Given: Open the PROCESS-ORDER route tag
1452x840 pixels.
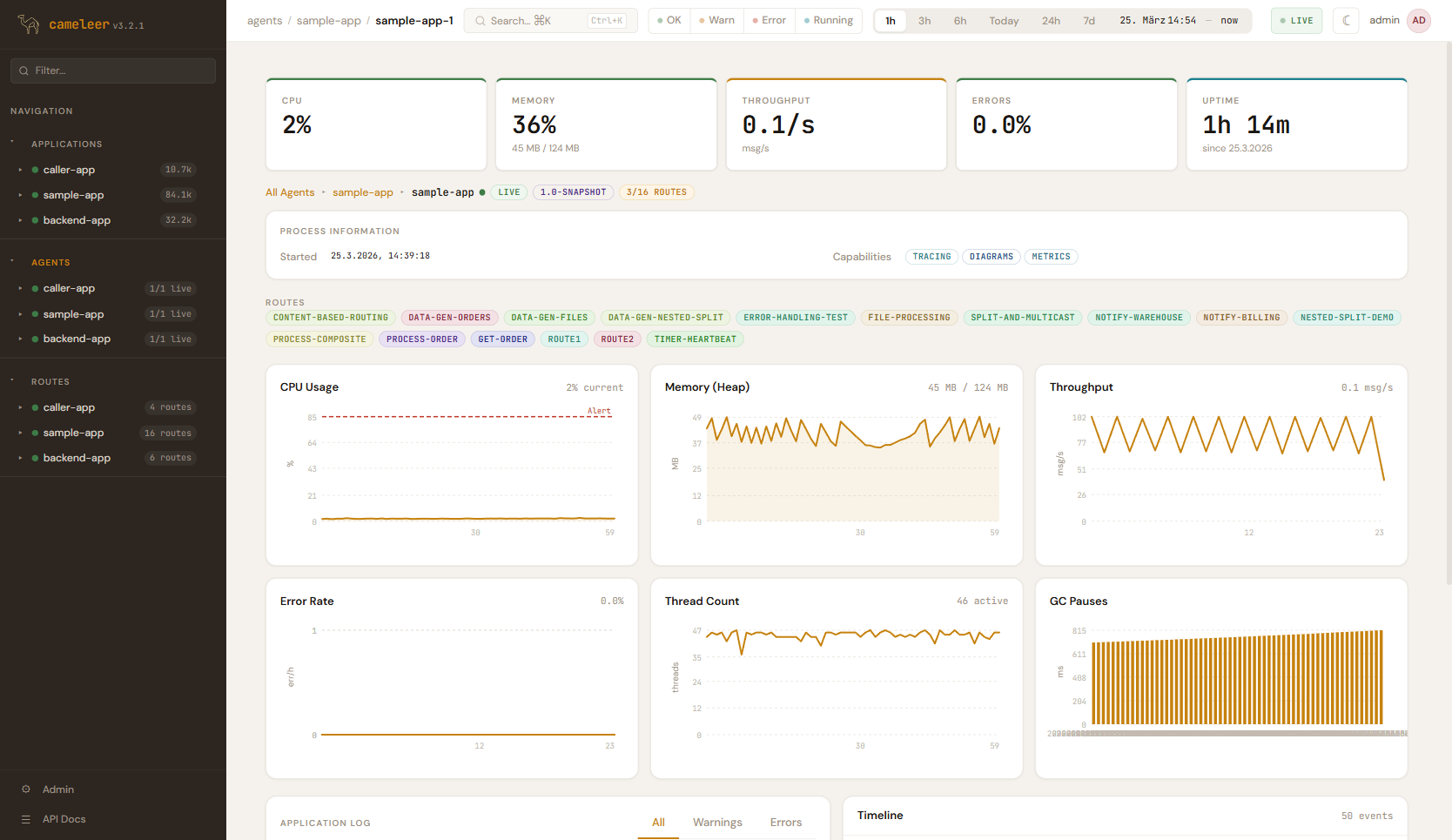Looking at the screenshot, I should click(x=421, y=339).
